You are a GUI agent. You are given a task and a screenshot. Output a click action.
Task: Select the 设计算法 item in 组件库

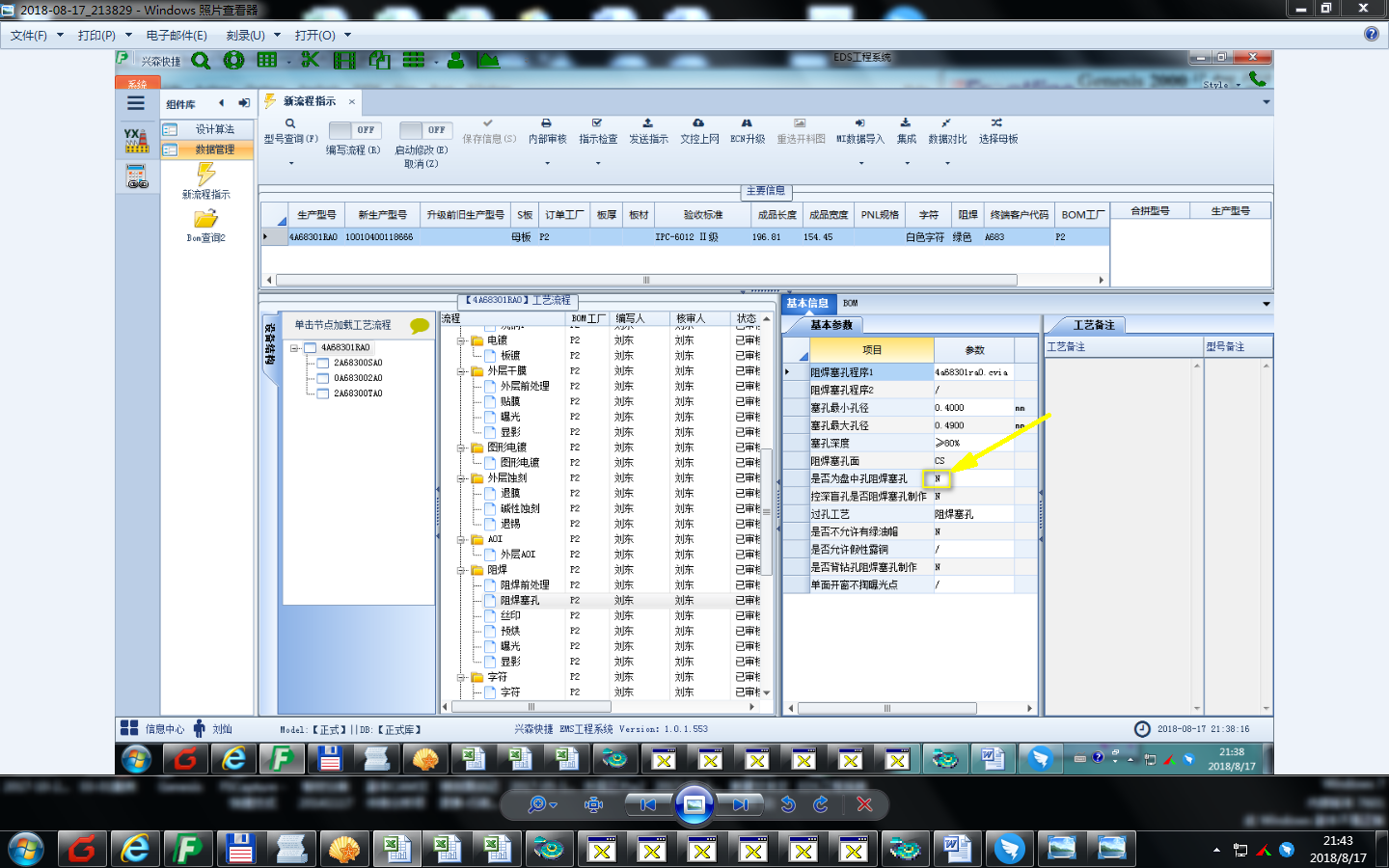(x=207, y=129)
